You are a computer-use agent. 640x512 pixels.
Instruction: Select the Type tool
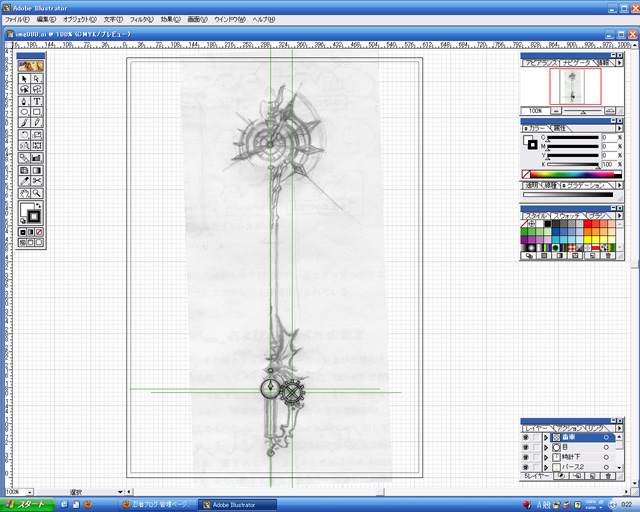pyautogui.click(x=37, y=101)
